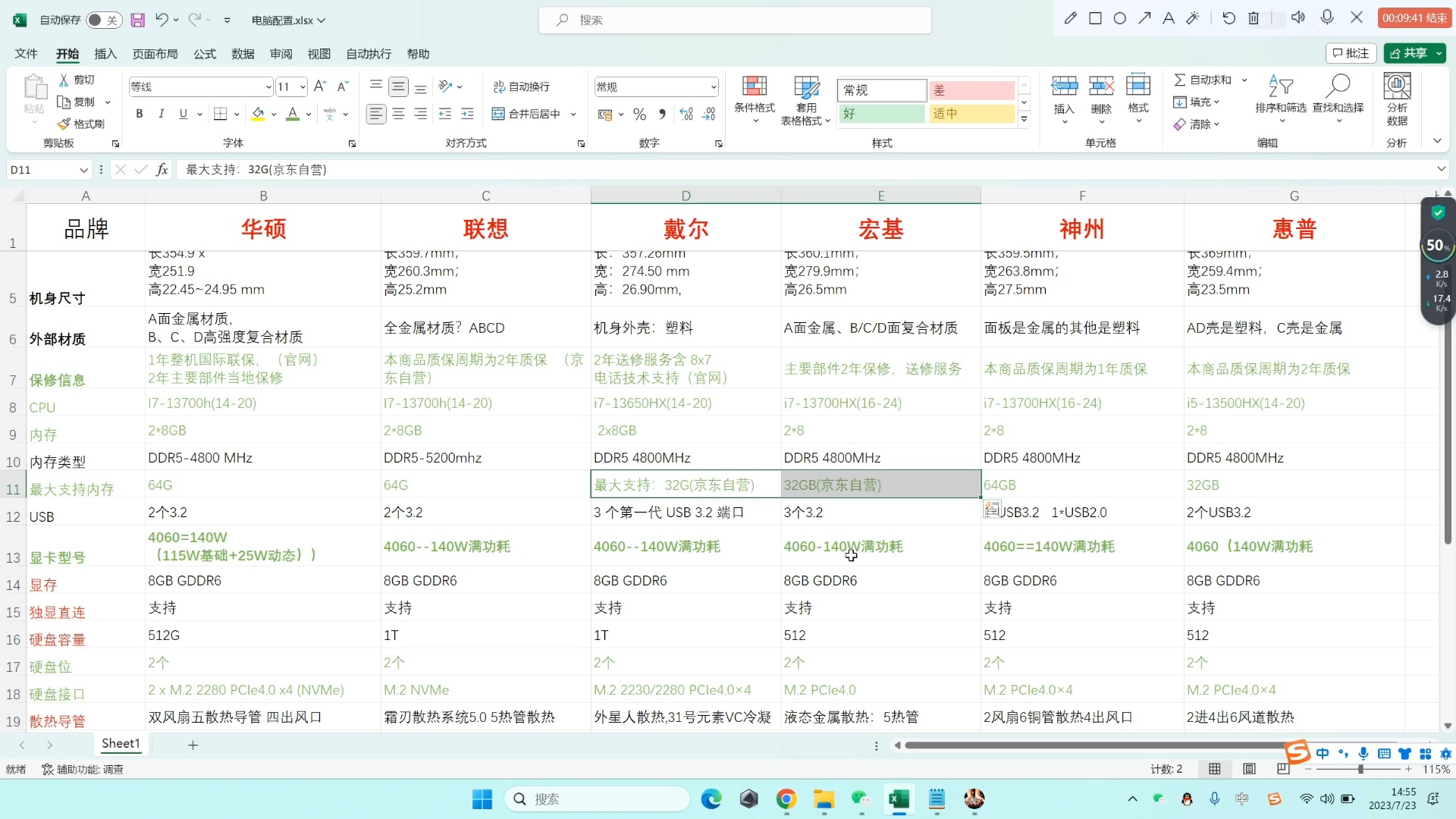Toggle AutoSave switch
1456x819 pixels.
point(104,20)
